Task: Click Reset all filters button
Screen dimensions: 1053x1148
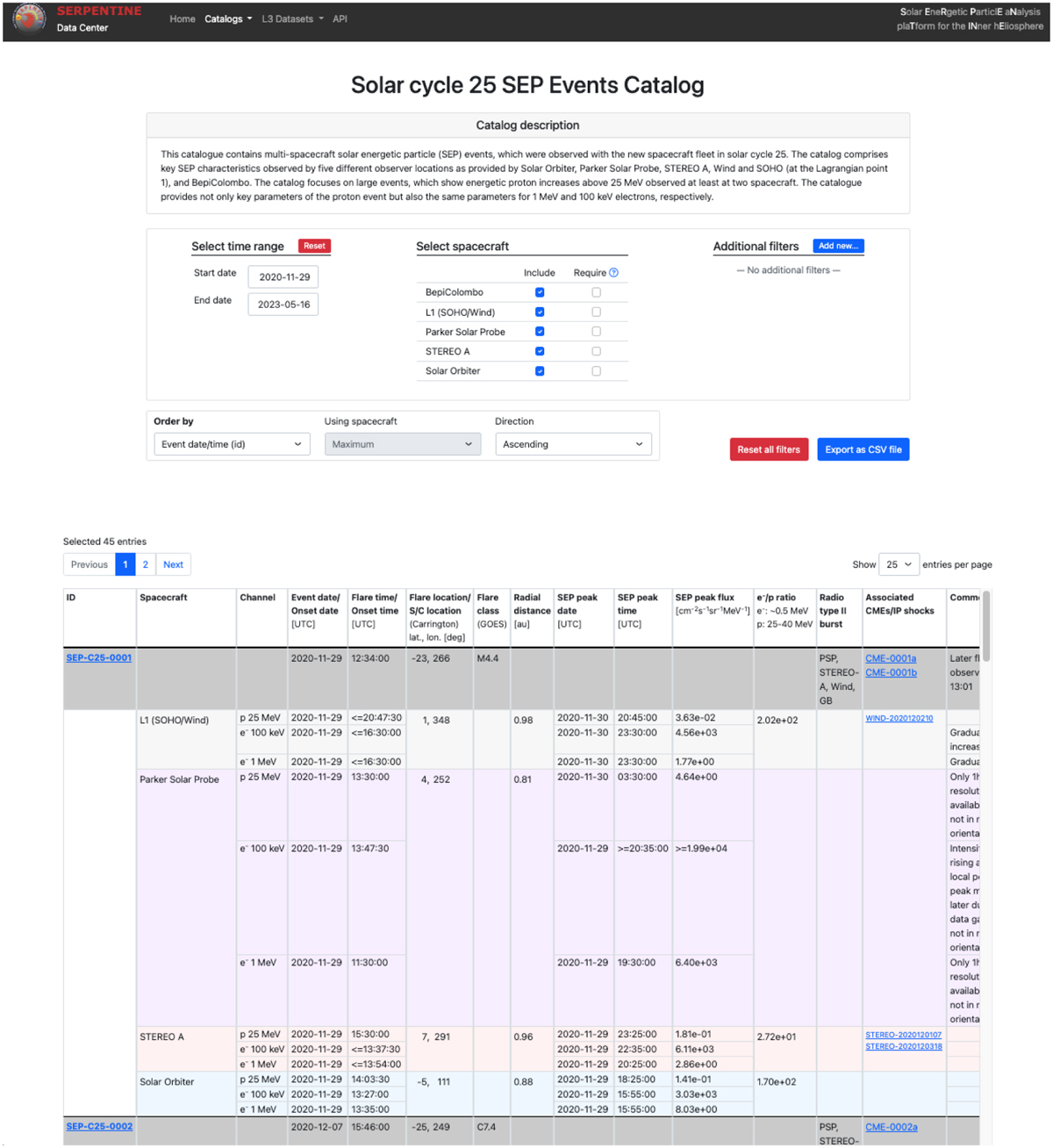Action: [x=769, y=449]
